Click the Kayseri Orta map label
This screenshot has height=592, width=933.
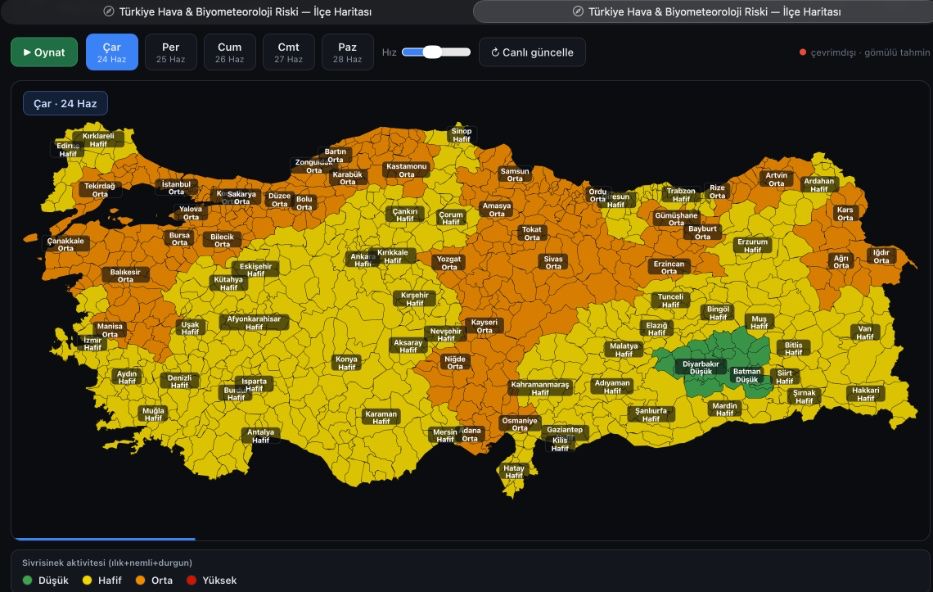click(484, 326)
